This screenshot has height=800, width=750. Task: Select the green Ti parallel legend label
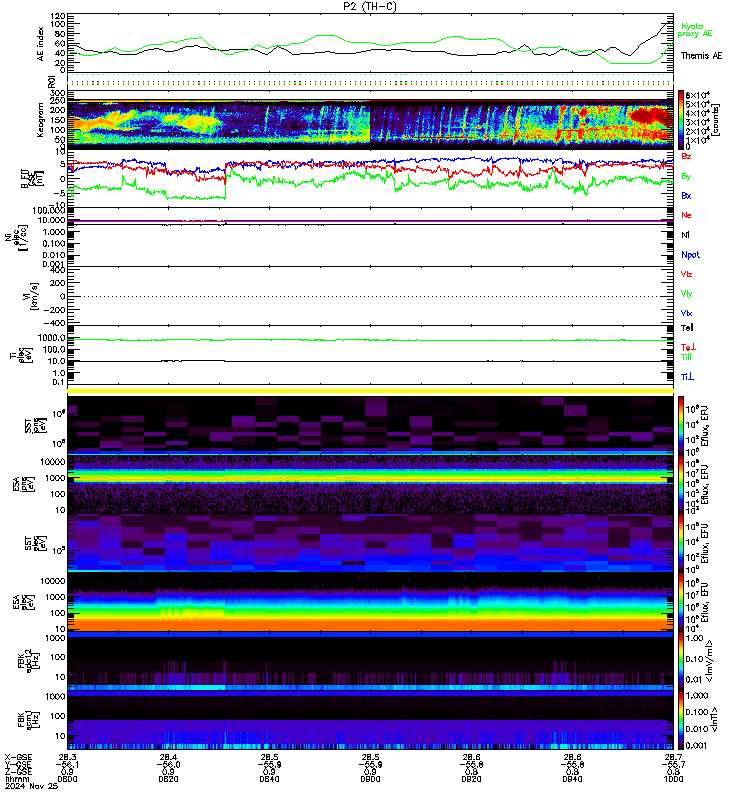click(x=686, y=357)
